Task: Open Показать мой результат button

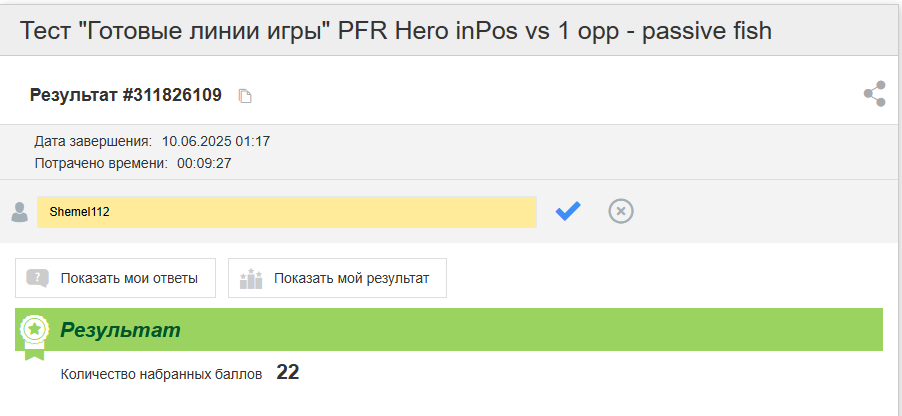Action: (337, 278)
